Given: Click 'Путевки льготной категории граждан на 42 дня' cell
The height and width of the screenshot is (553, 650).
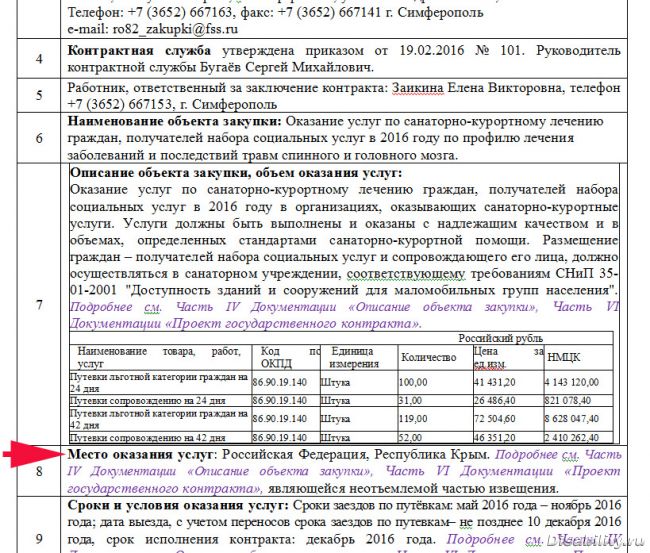Looking at the screenshot, I should (159, 419).
